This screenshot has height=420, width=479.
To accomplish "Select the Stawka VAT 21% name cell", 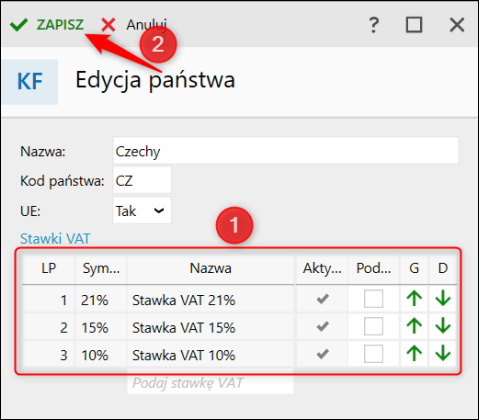I will [x=211, y=300].
